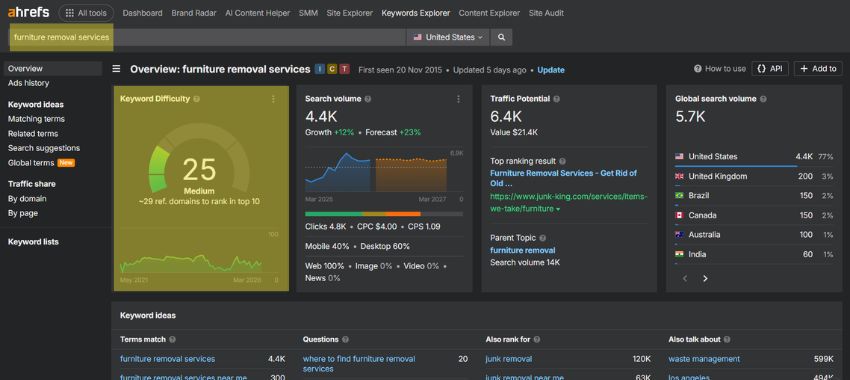The image size is (850, 380).
Task: Click the Global search volume help icon
Action: [763, 99]
